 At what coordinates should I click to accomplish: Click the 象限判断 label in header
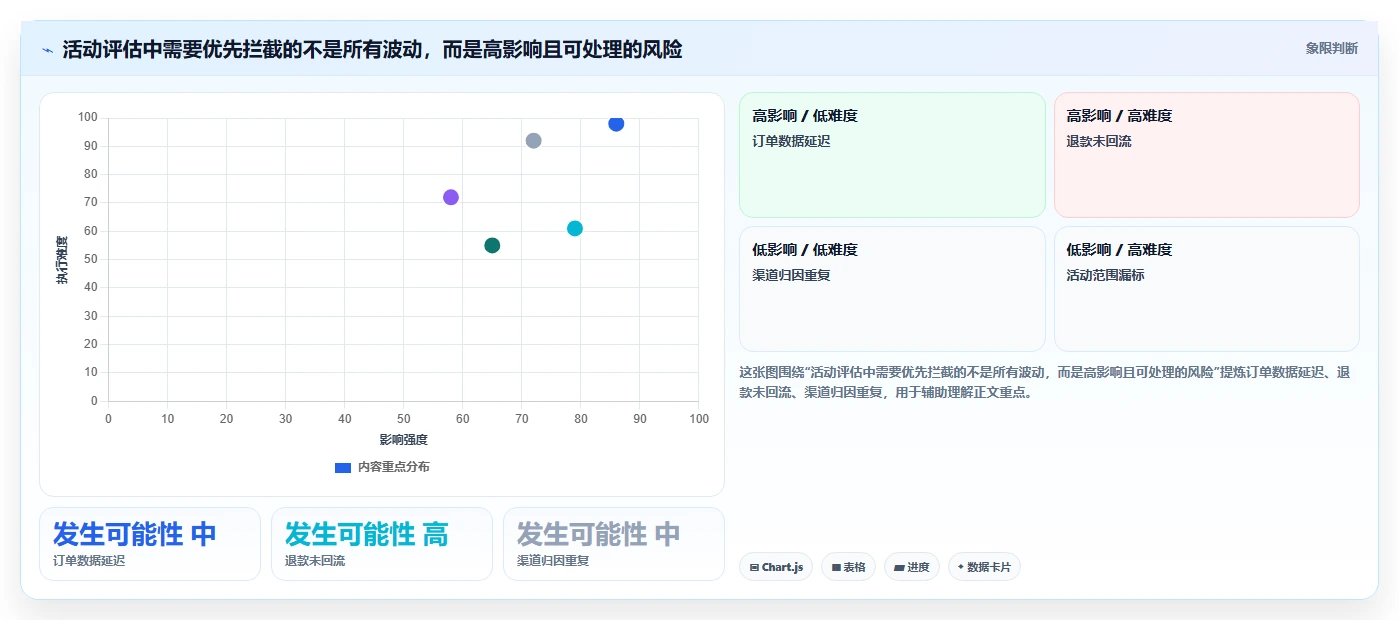pos(1331,48)
